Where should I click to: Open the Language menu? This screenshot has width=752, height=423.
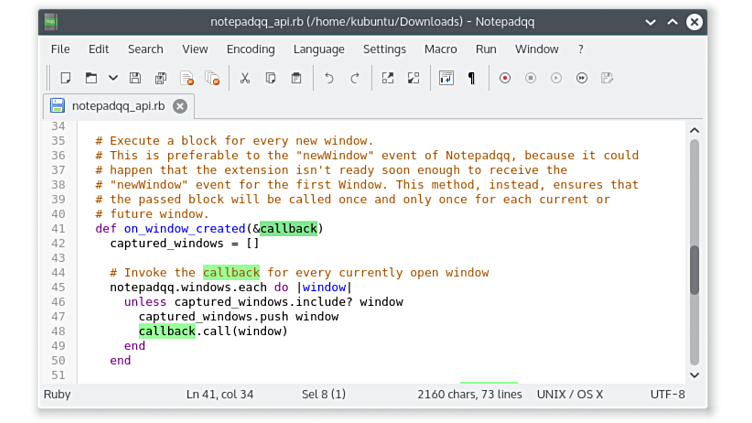318,49
